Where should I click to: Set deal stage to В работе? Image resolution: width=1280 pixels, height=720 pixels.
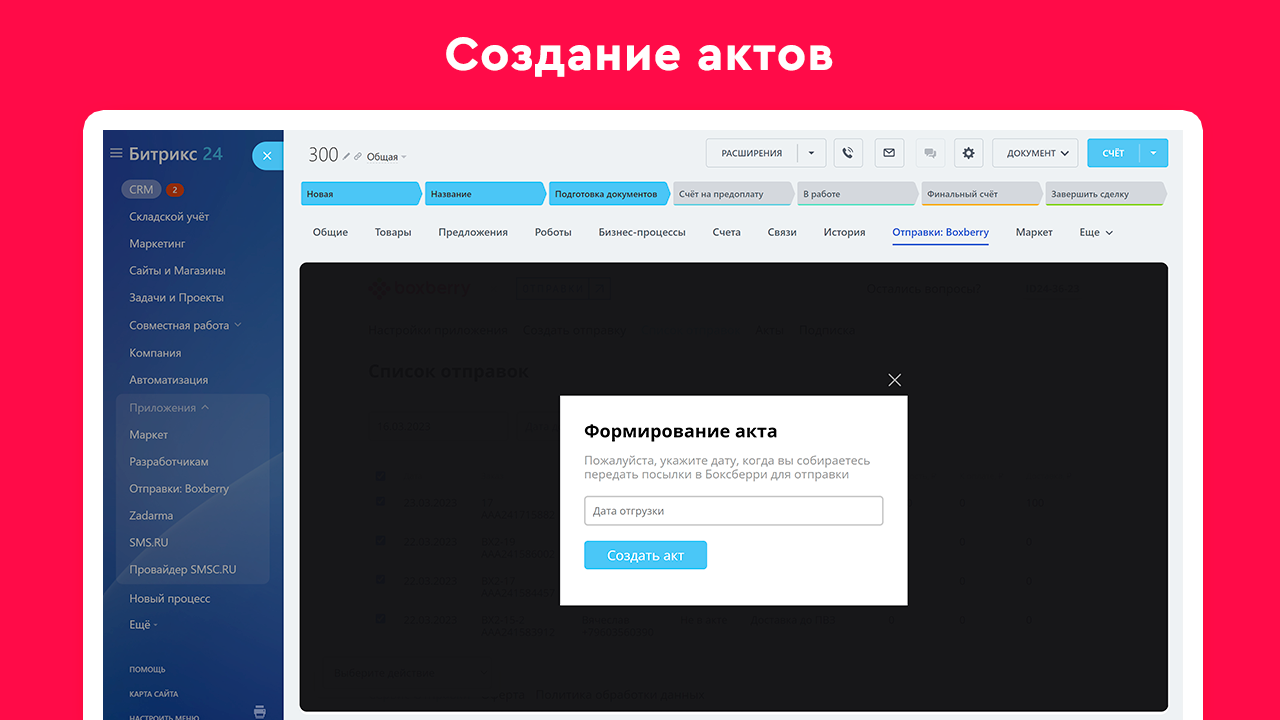point(857,194)
